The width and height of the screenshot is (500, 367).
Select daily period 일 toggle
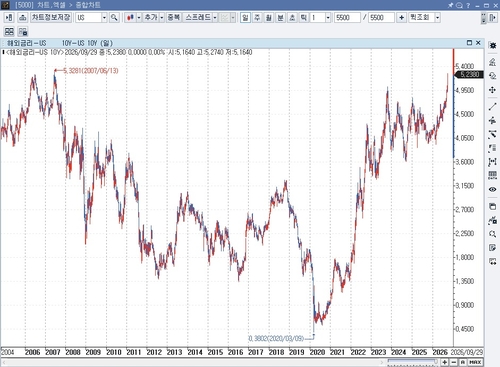pos(245,17)
